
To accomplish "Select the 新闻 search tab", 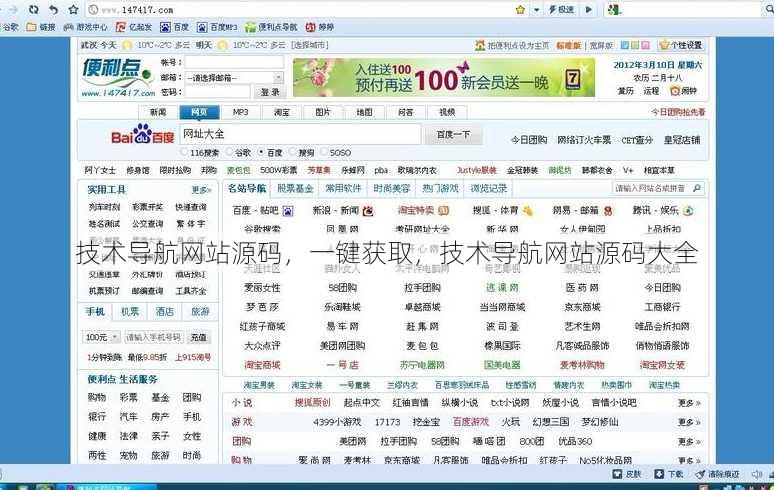I will coord(158,113).
